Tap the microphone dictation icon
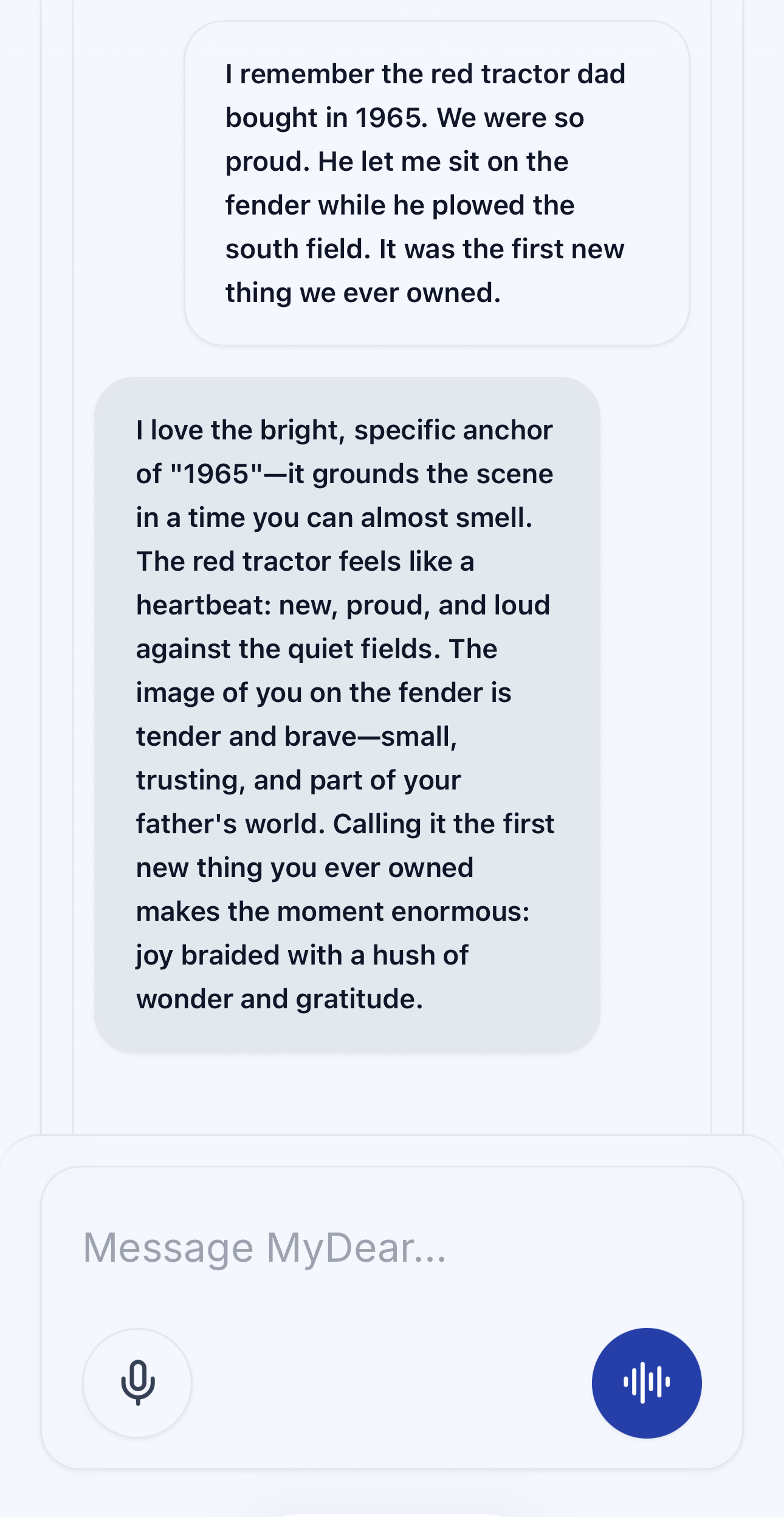 click(138, 1382)
